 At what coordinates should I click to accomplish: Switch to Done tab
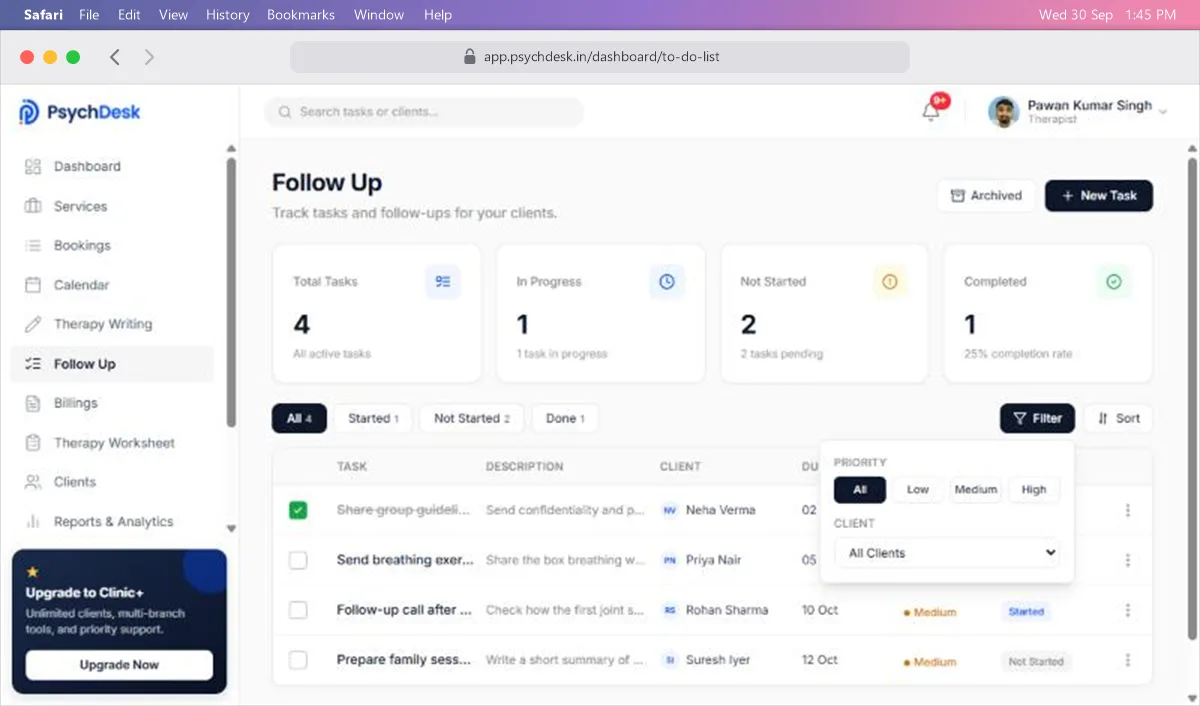coord(565,419)
